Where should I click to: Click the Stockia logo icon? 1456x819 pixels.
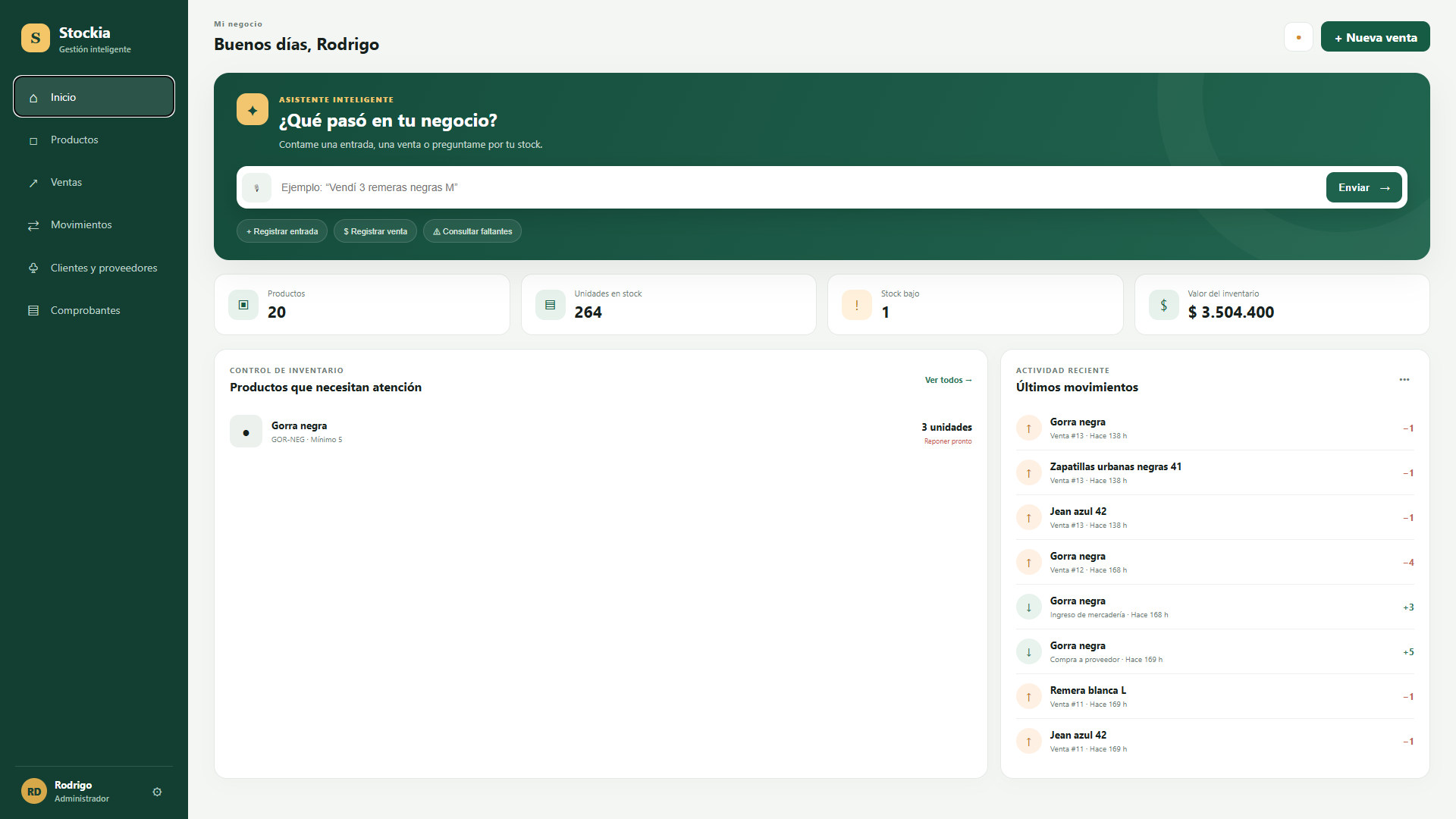pos(36,38)
